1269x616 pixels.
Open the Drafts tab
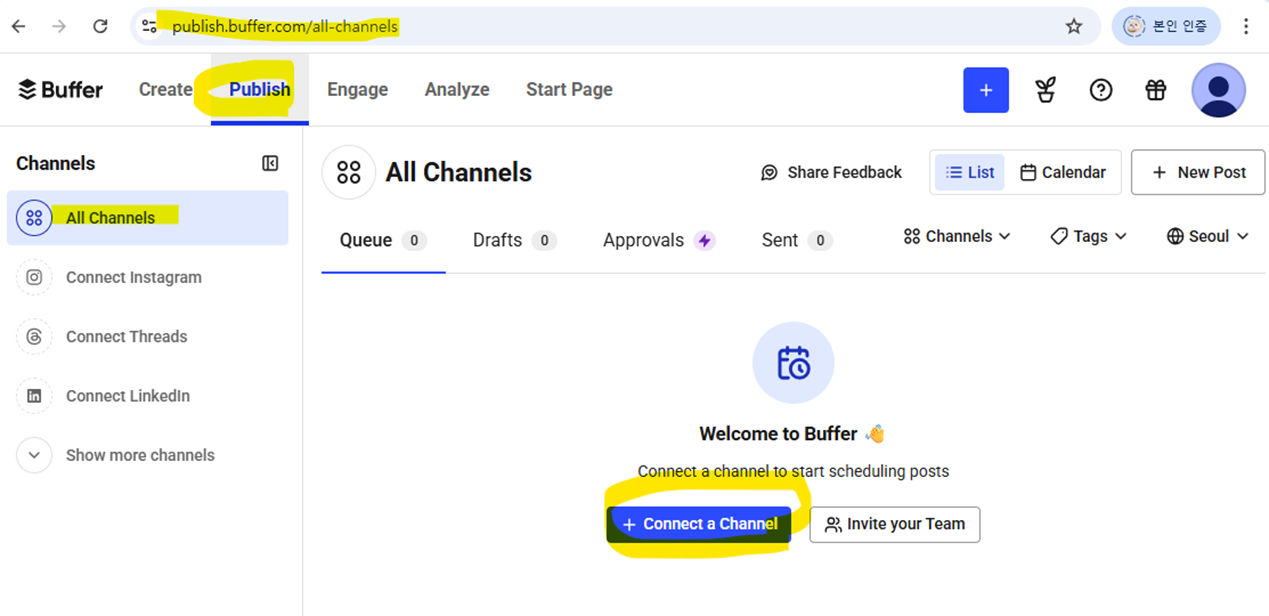[x=514, y=240]
